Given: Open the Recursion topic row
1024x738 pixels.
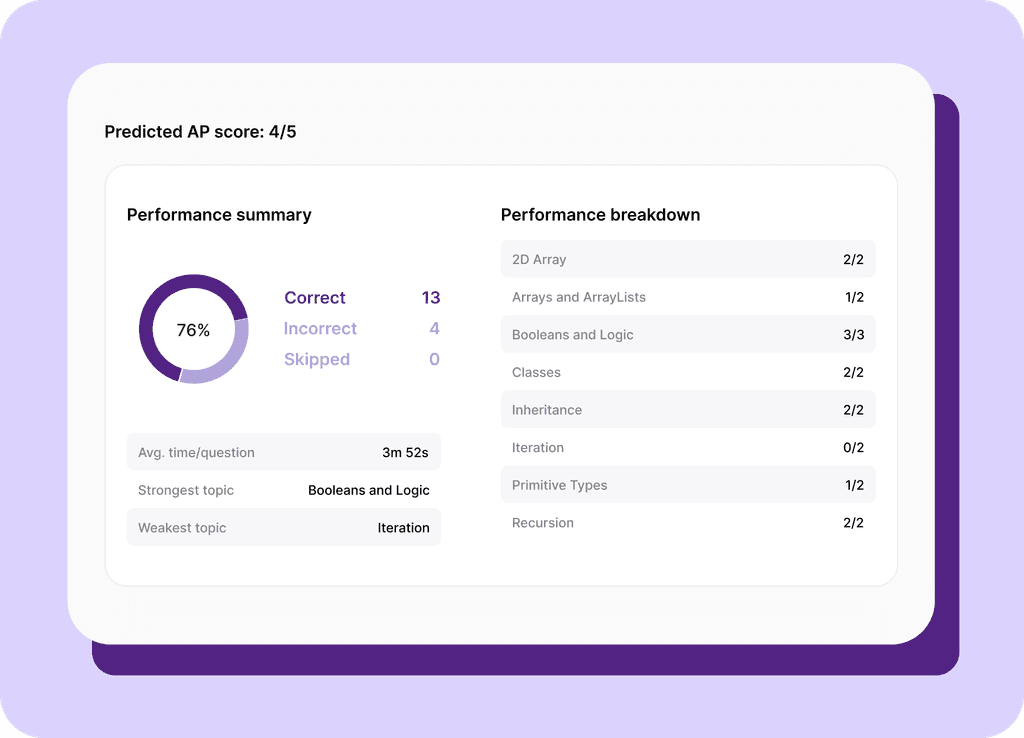Looking at the screenshot, I should (687, 522).
